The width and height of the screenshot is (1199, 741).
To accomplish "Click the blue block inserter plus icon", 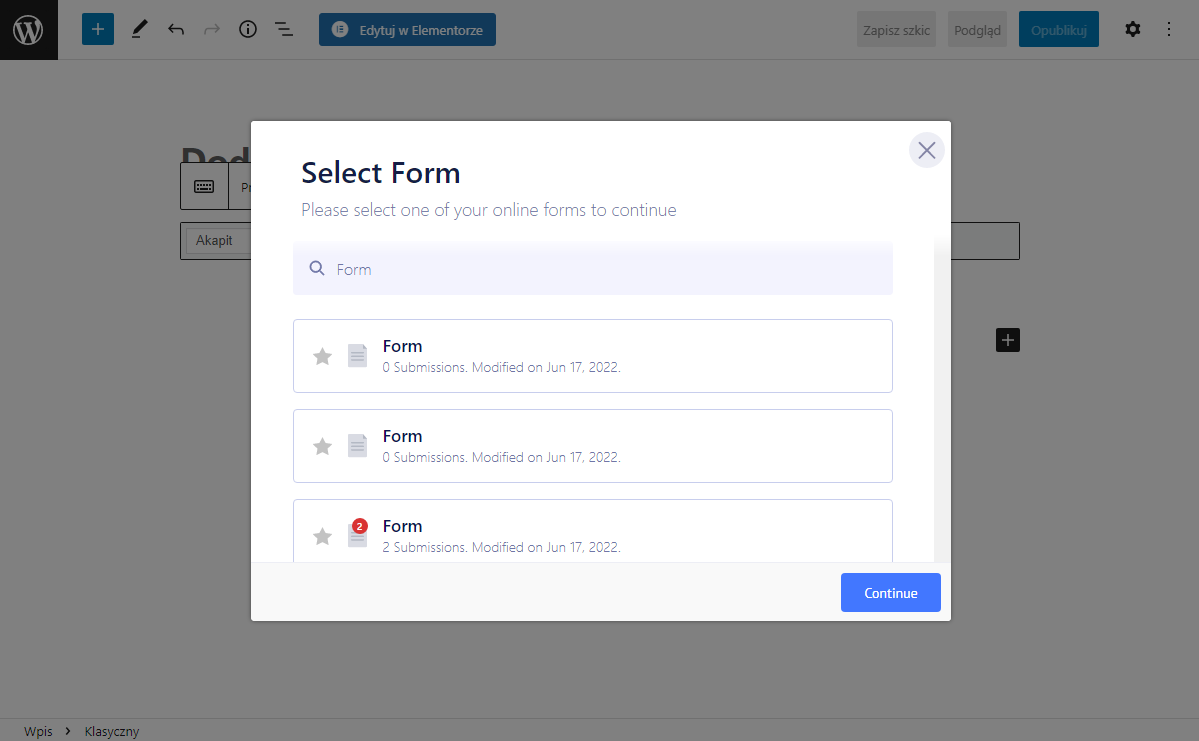I will click(x=98, y=30).
